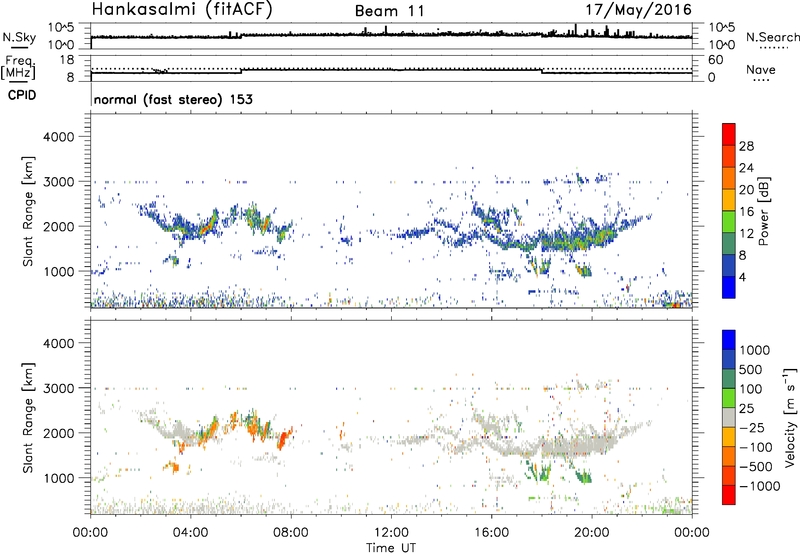Click the 3000 tick of the power panel

58,182
